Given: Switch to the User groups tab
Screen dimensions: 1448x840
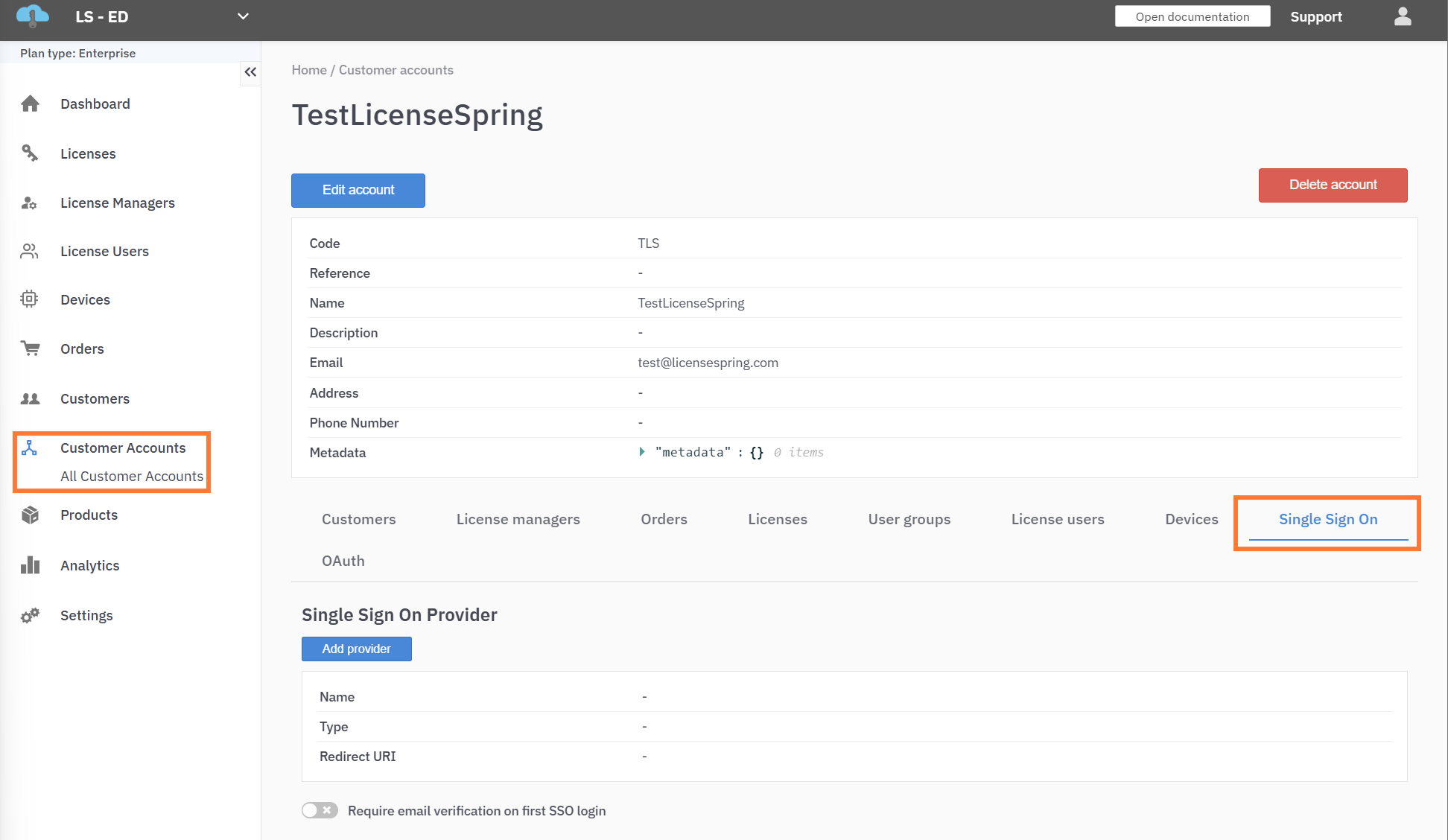Looking at the screenshot, I should point(909,519).
